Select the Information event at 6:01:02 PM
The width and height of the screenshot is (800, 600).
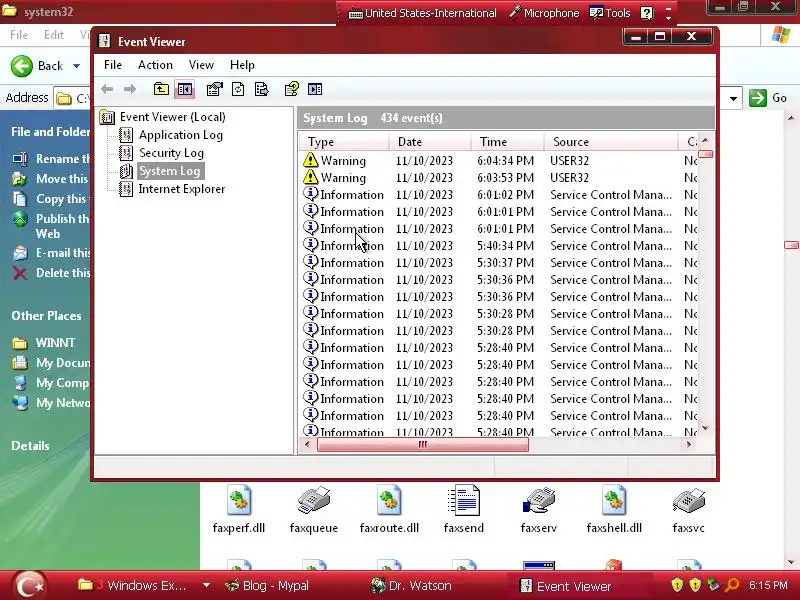pyautogui.click(x=500, y=195)
